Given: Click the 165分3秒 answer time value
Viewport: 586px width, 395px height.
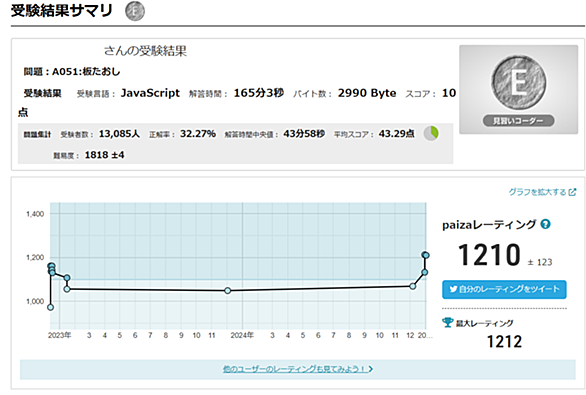Looking at the screenshot, I should 259,93.
